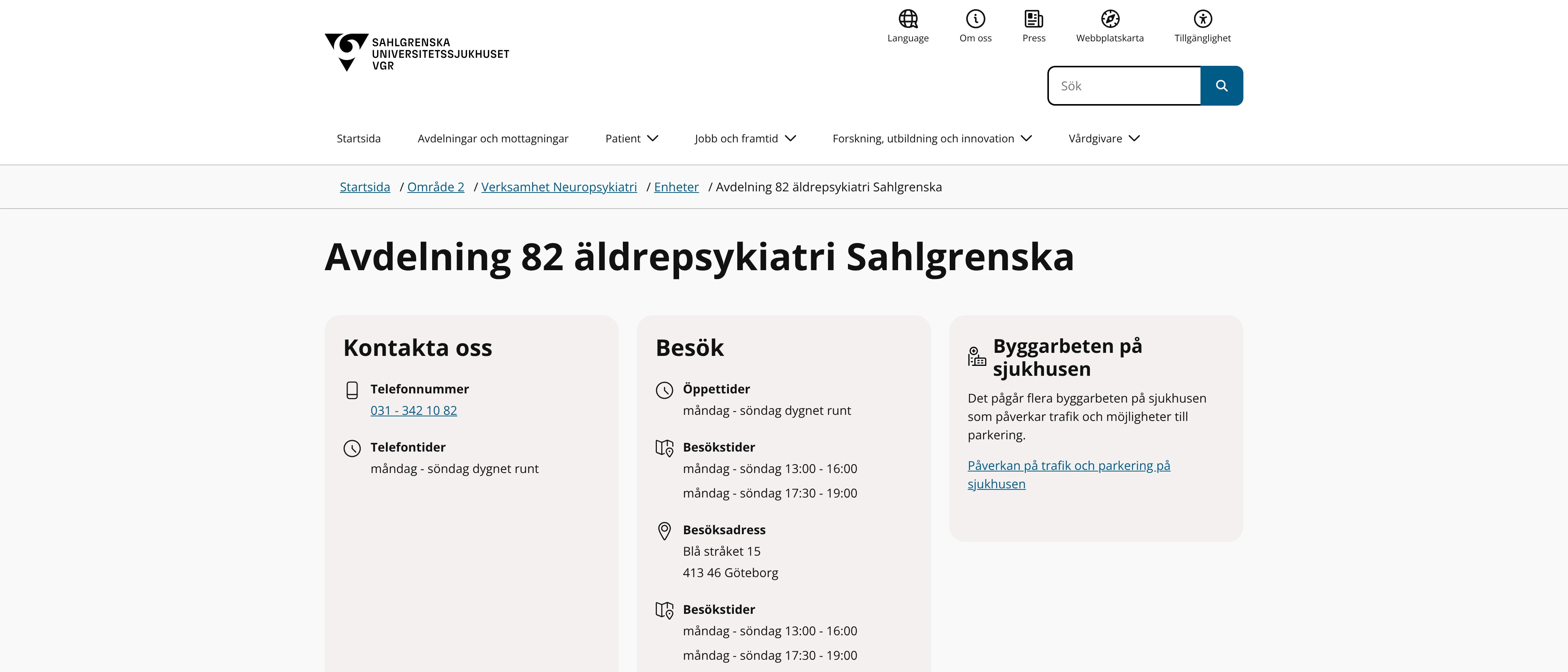Open Verksamhet Neuropsykiatri breadcrumb link
Screen dimensions: 1568x672
click(x=559, y=187)
